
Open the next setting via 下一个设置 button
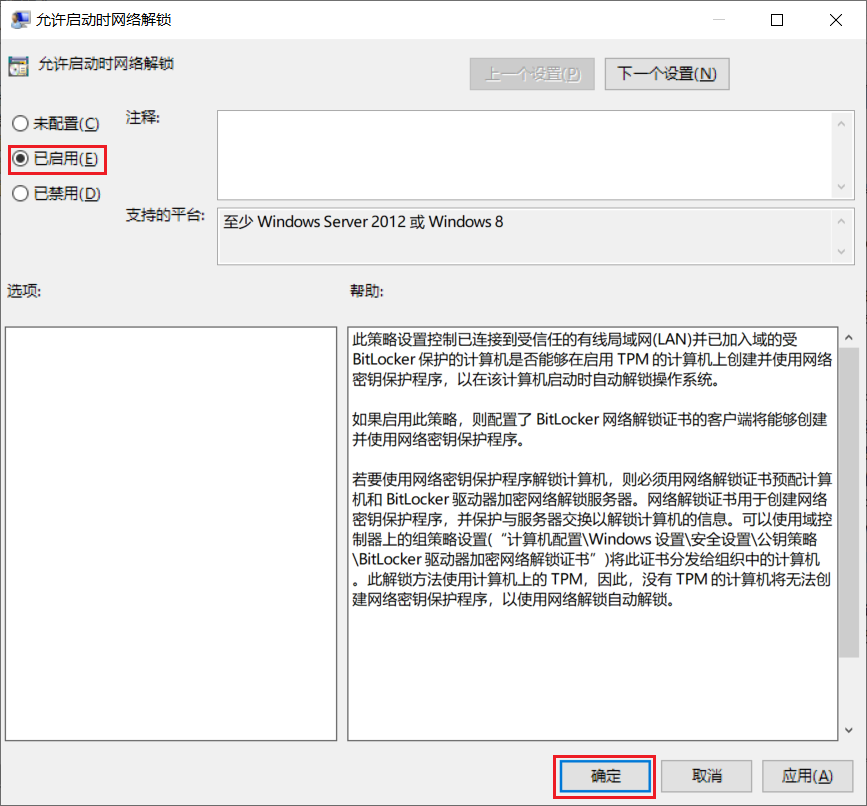[667, 73]
